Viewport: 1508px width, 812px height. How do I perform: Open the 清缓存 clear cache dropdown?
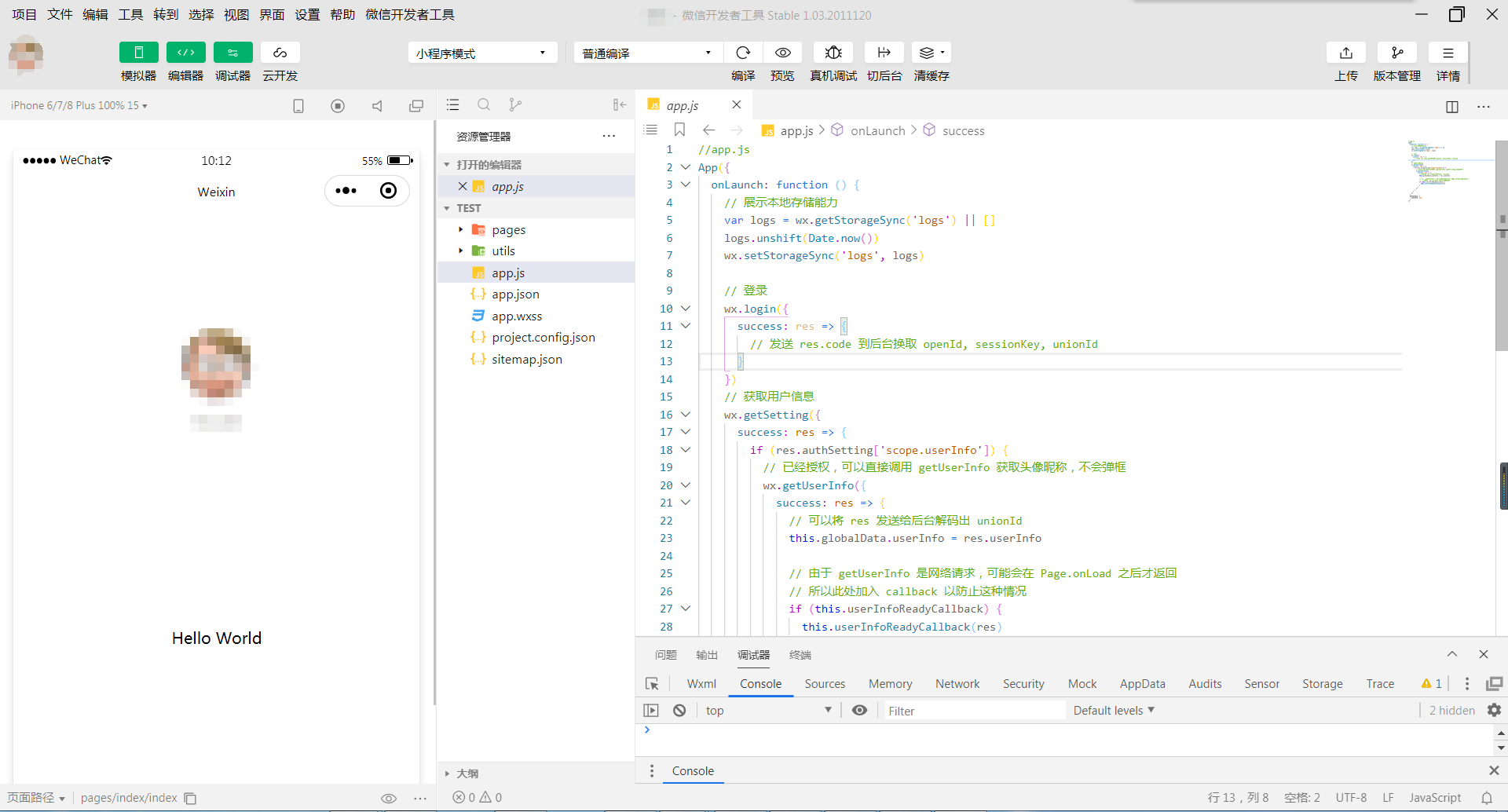[x=932, y=53]
